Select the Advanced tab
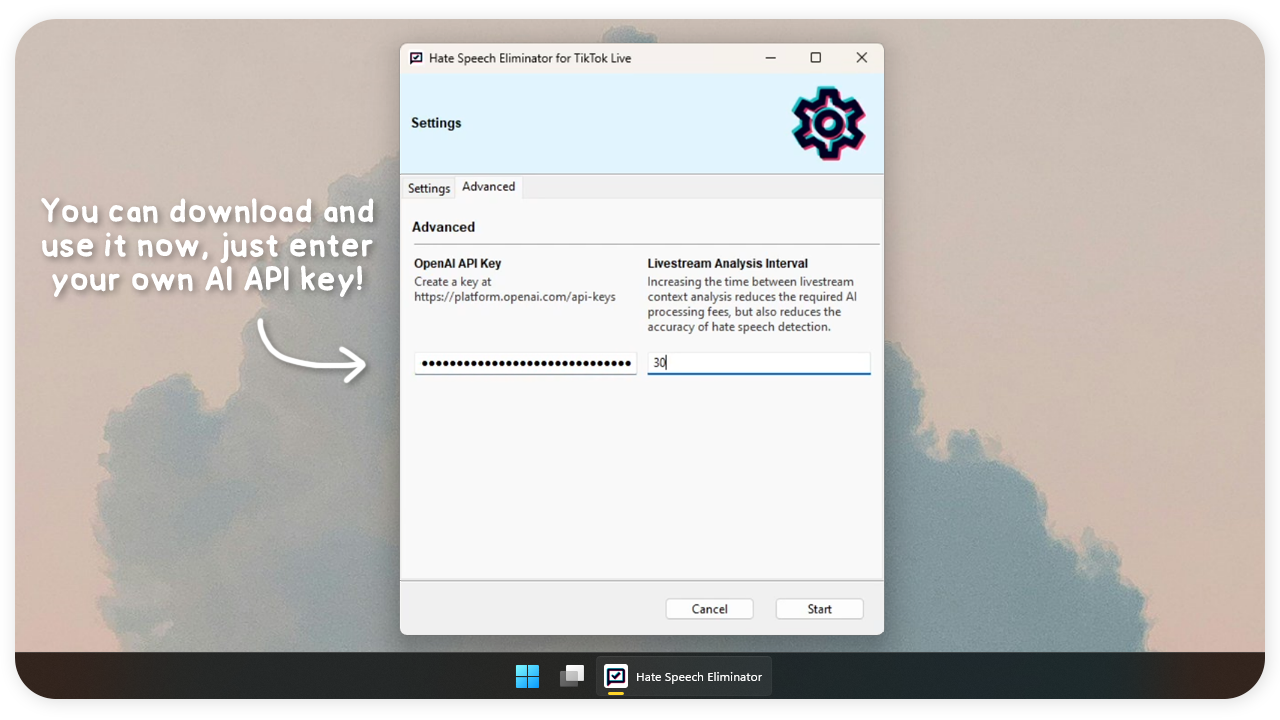 click(489, 187)
